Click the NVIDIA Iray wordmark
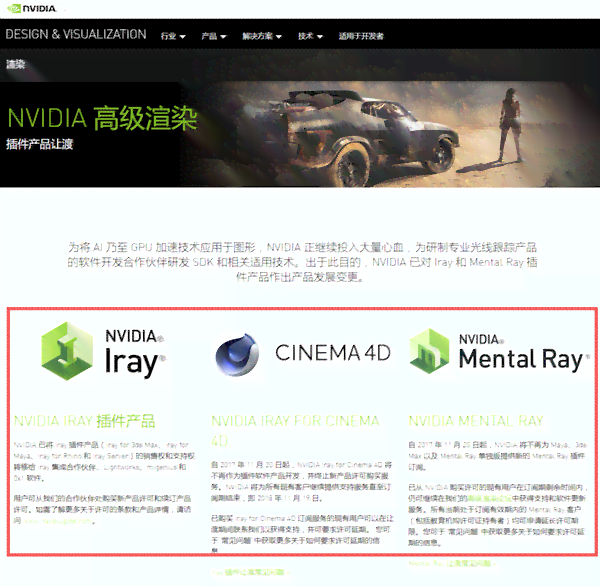Screen dimensions: 600x586 (x=135, y=352)
